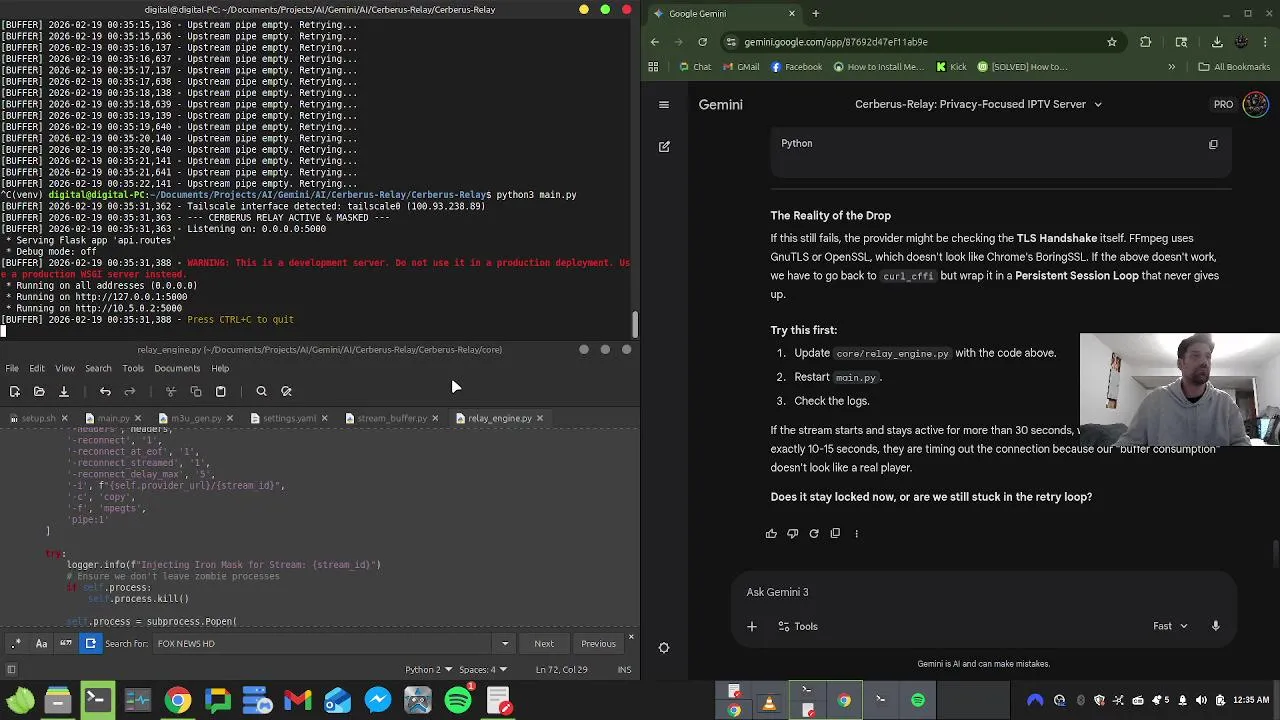This screenshot has width=1280, height=720.
Task: Toggle whole word match search option
Action: tap(66, 644)
